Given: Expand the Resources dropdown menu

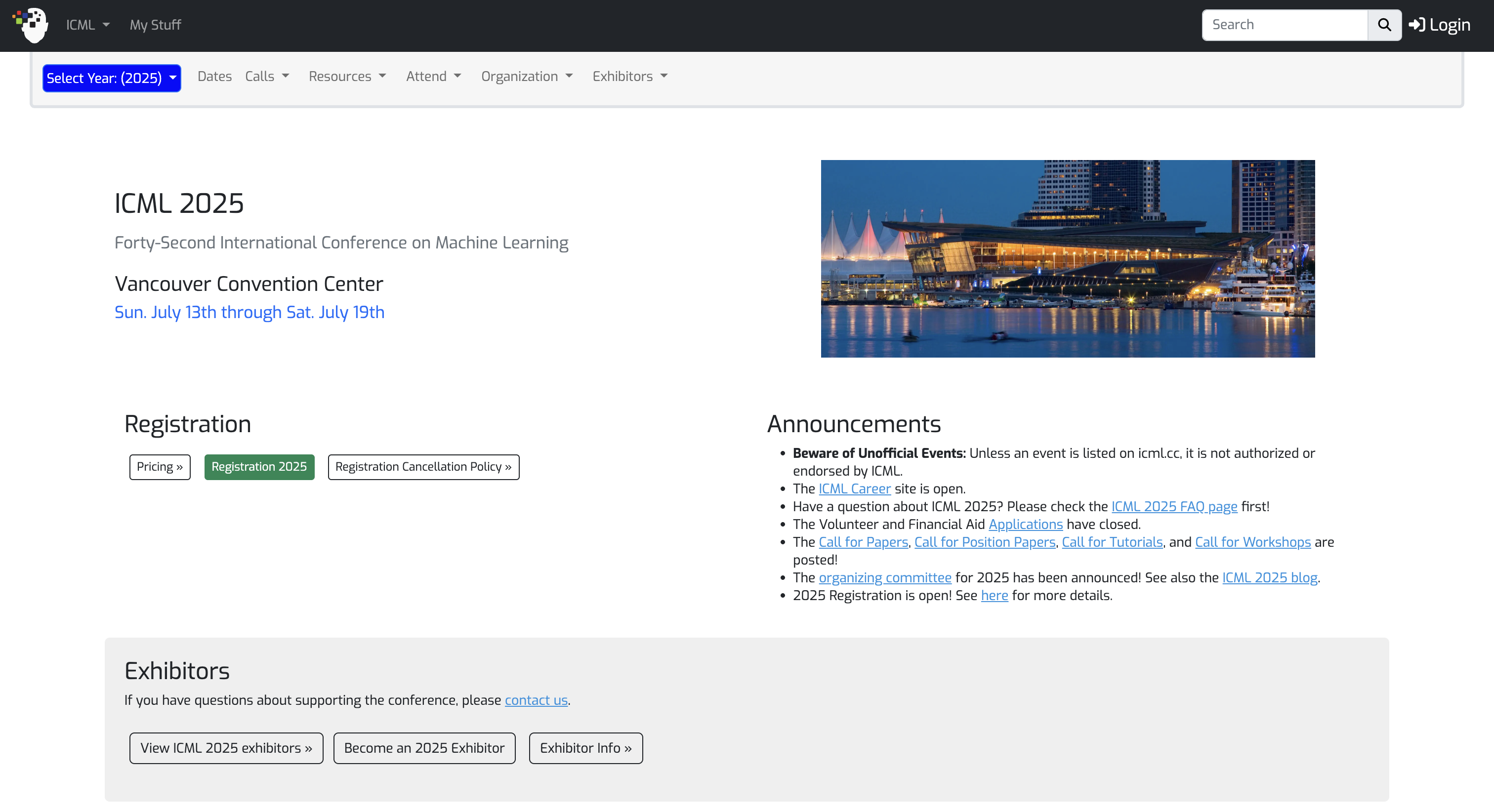Looking at the screenshot, I should coord(347,77).
